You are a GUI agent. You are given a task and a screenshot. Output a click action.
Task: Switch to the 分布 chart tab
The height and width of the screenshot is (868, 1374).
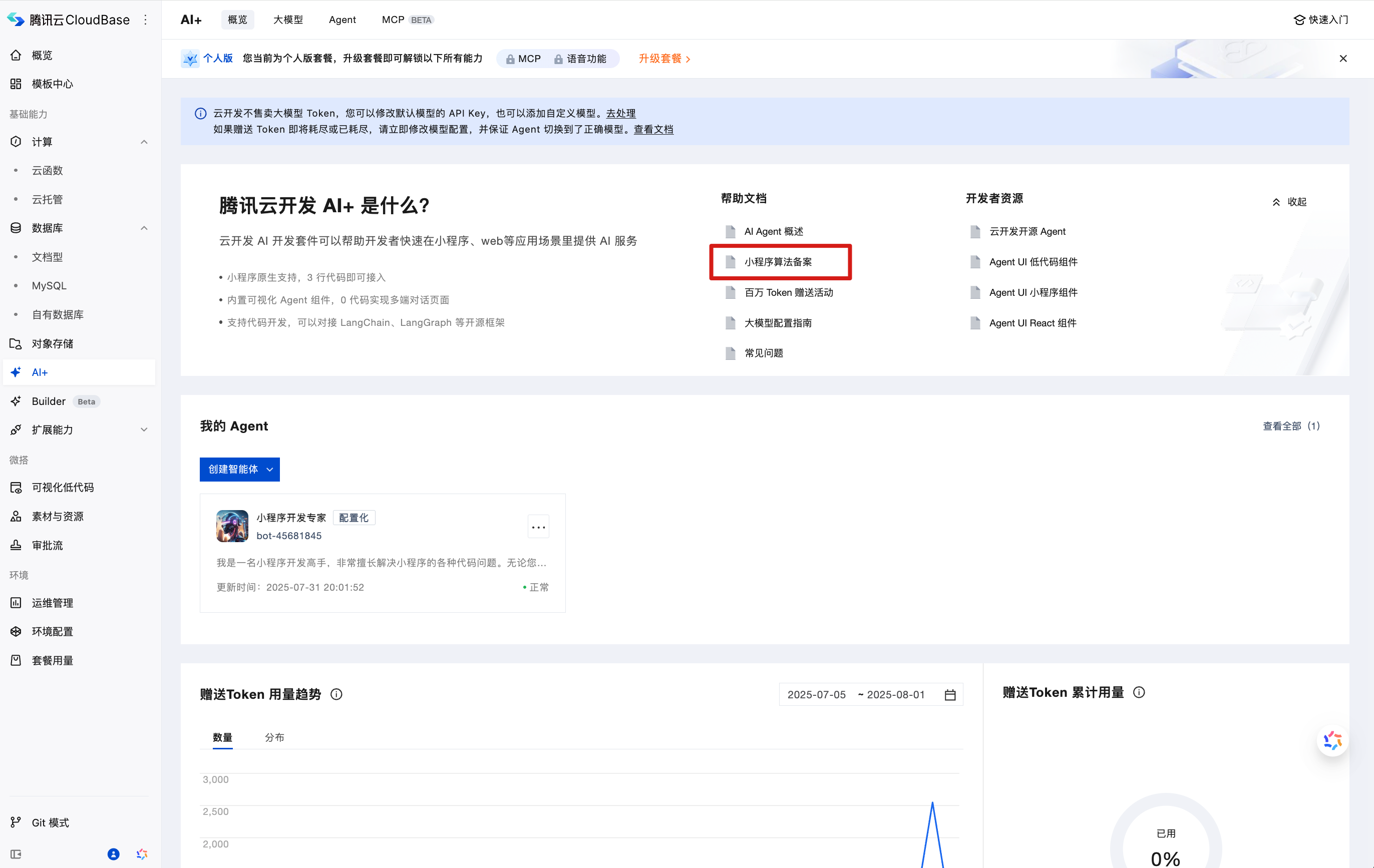coord(274,737)
